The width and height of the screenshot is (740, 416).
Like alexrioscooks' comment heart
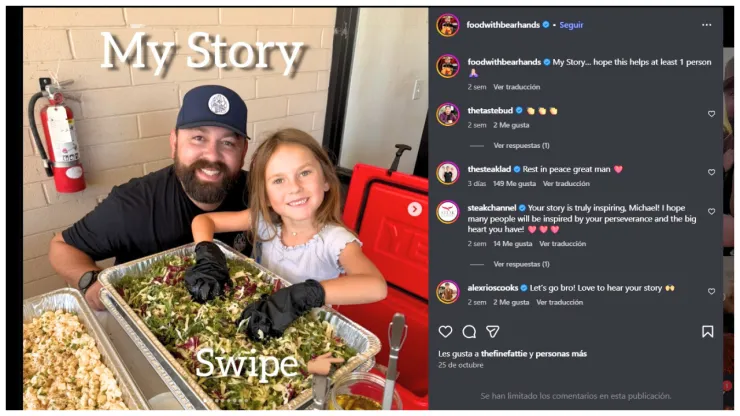coord(711,291)
